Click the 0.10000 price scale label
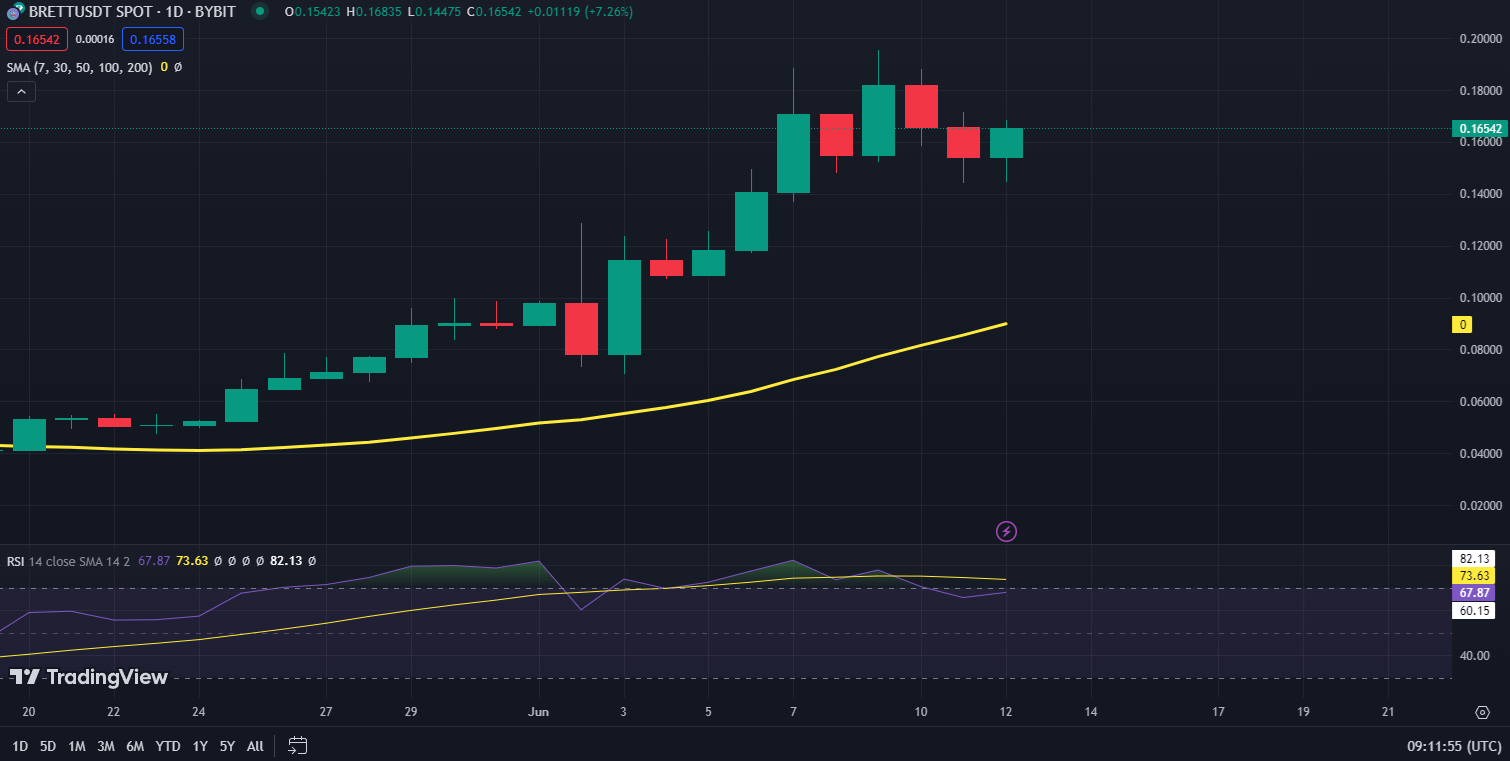Viewport: 1510px width, 761px height. point(1479,298)
